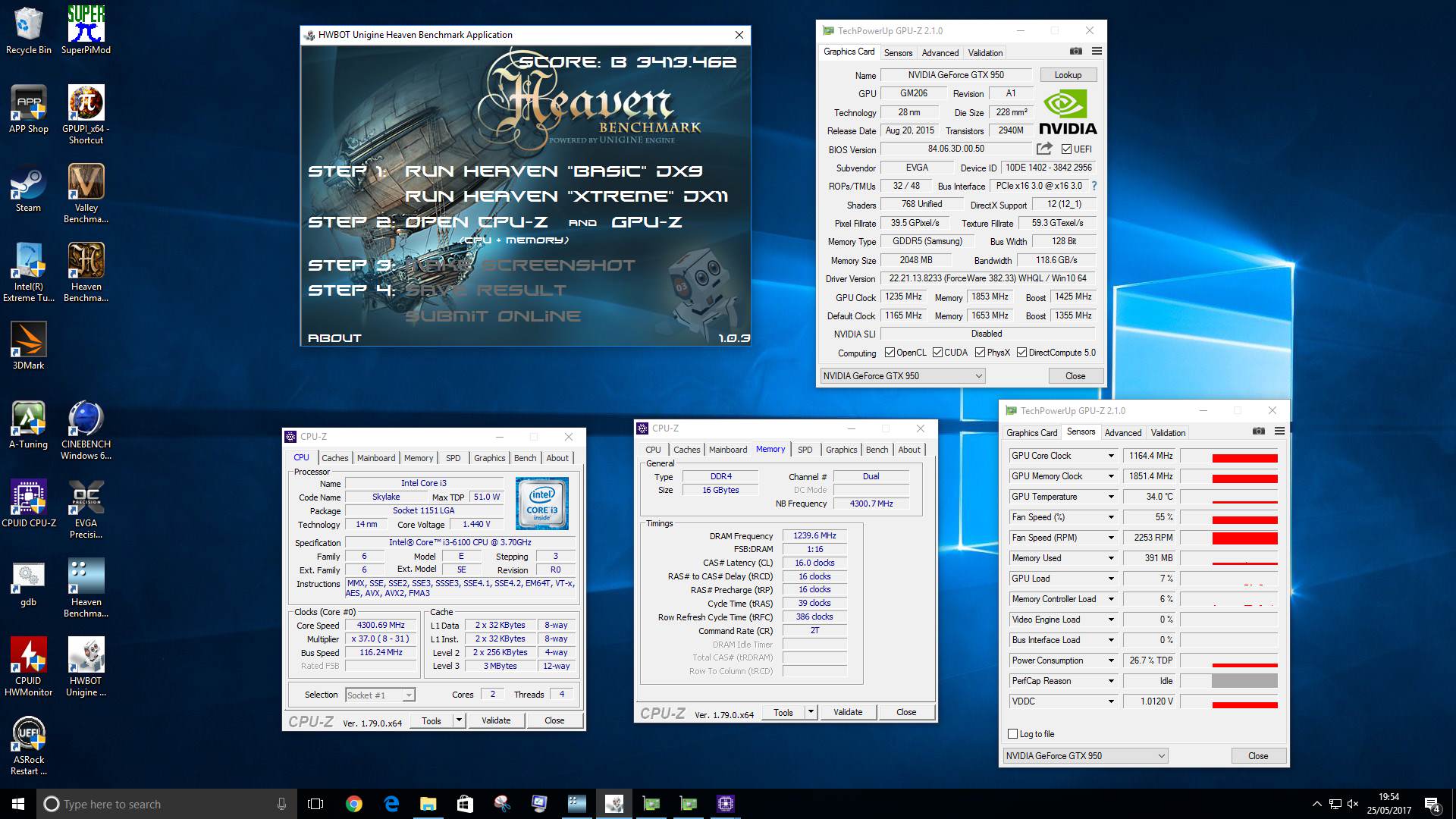The image size is (1456, 819).
Task: Run Heaven "Xtreme" DX11 benchmark
Action: (566, 196)
